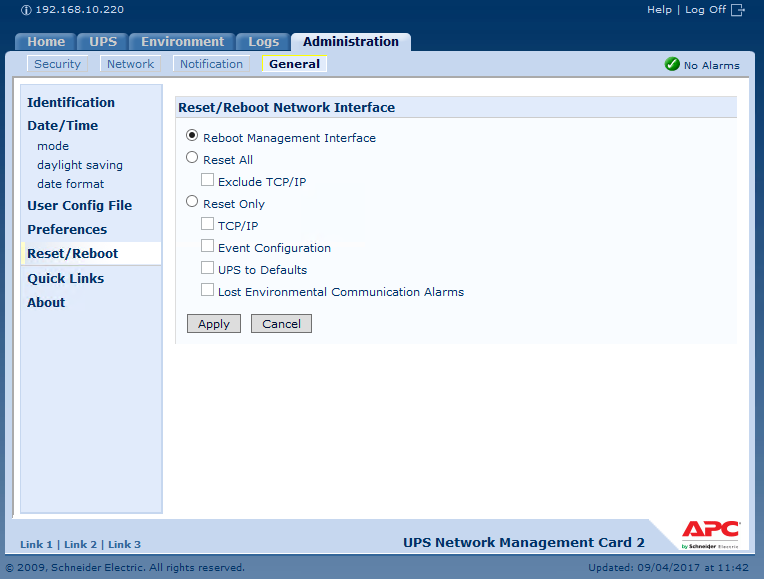Expand the Date/Time sidebar section

(62, 126)
